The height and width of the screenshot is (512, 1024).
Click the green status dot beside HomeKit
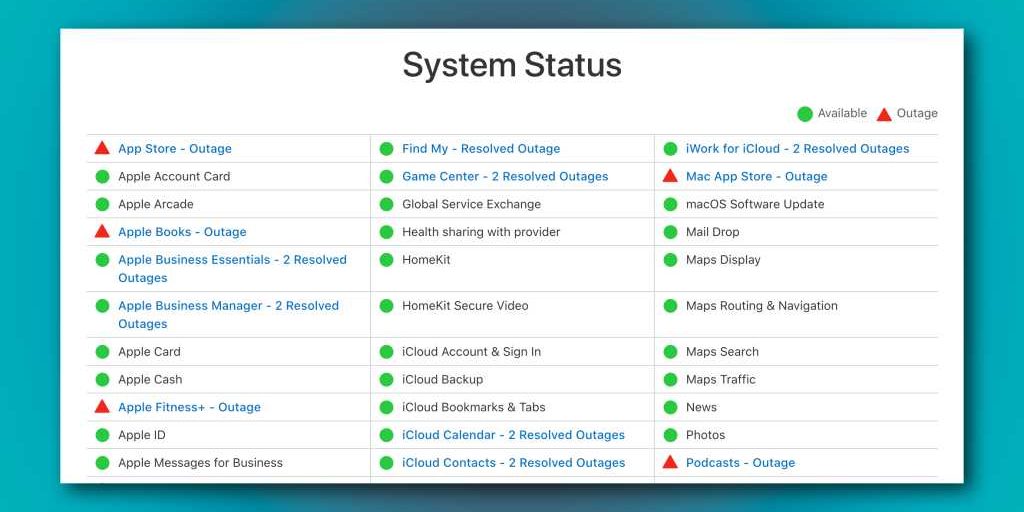coord(386,260)
